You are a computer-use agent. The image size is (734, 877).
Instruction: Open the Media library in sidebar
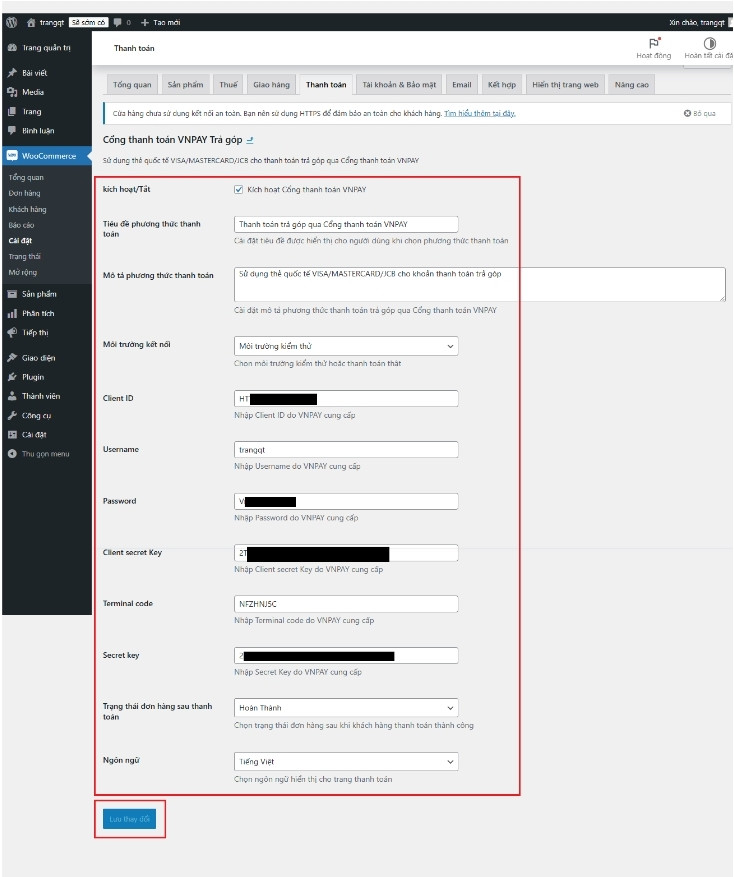tap(32, 92)
